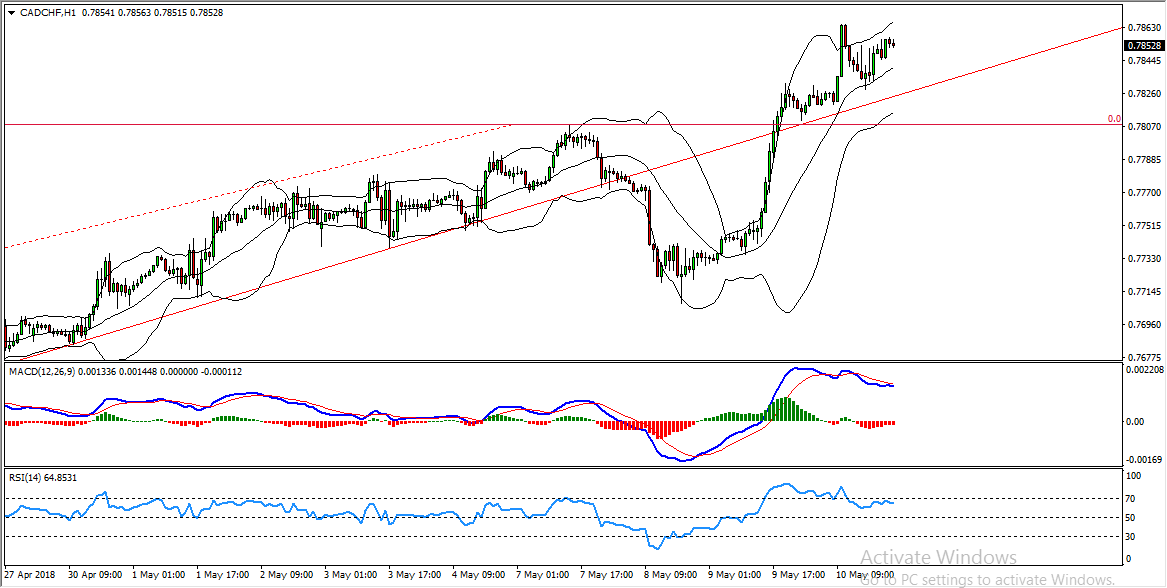Click time axis label 30 Apr 09:00
Screen dimensions: 1167x588
[96, 575]
